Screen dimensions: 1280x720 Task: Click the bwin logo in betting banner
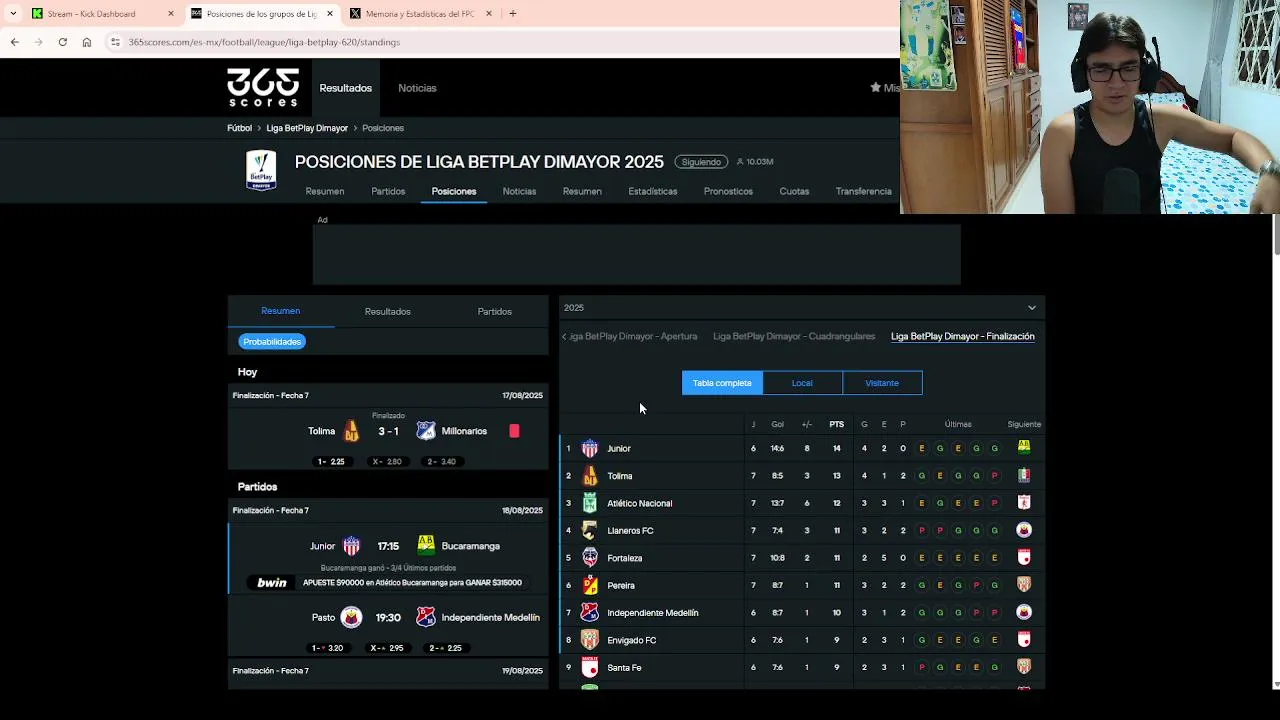272,583
